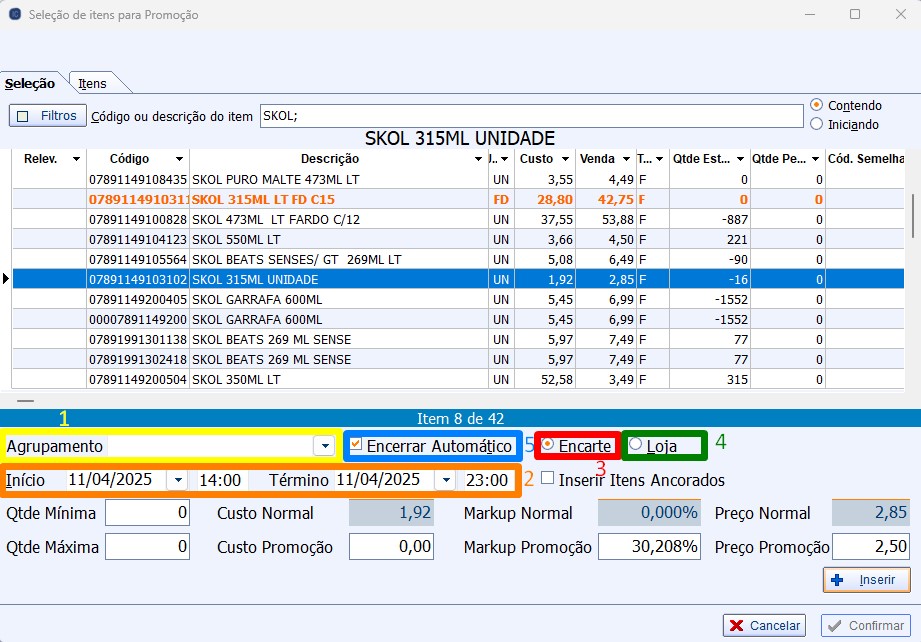
Task: Click the Preço Normal value 2,85
Action: tap(871, 513)
